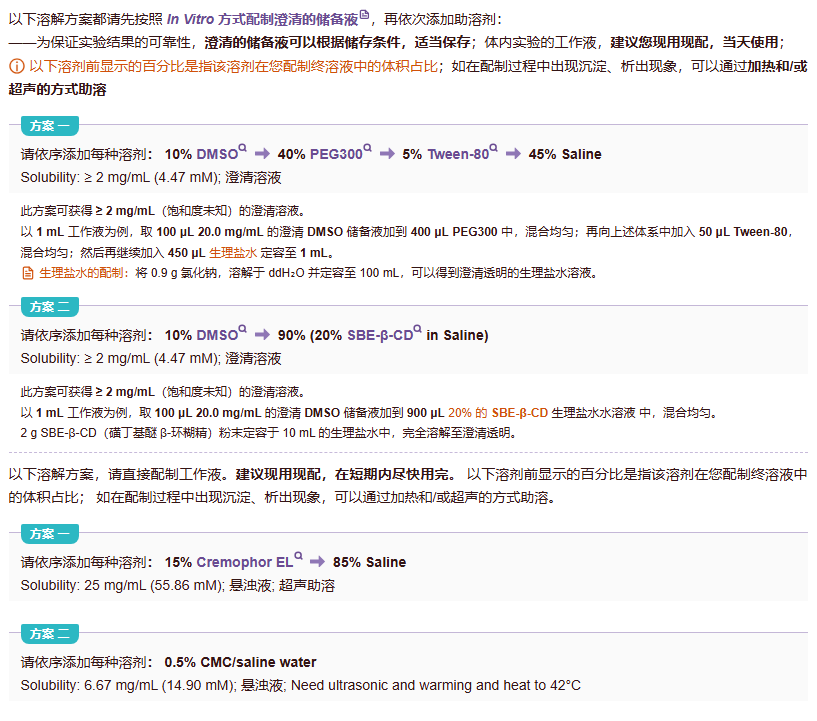This screenshot has height=721, width=817.
Task: Click search icon beside DMSO in 方案二
Action: tap(242, 329)
